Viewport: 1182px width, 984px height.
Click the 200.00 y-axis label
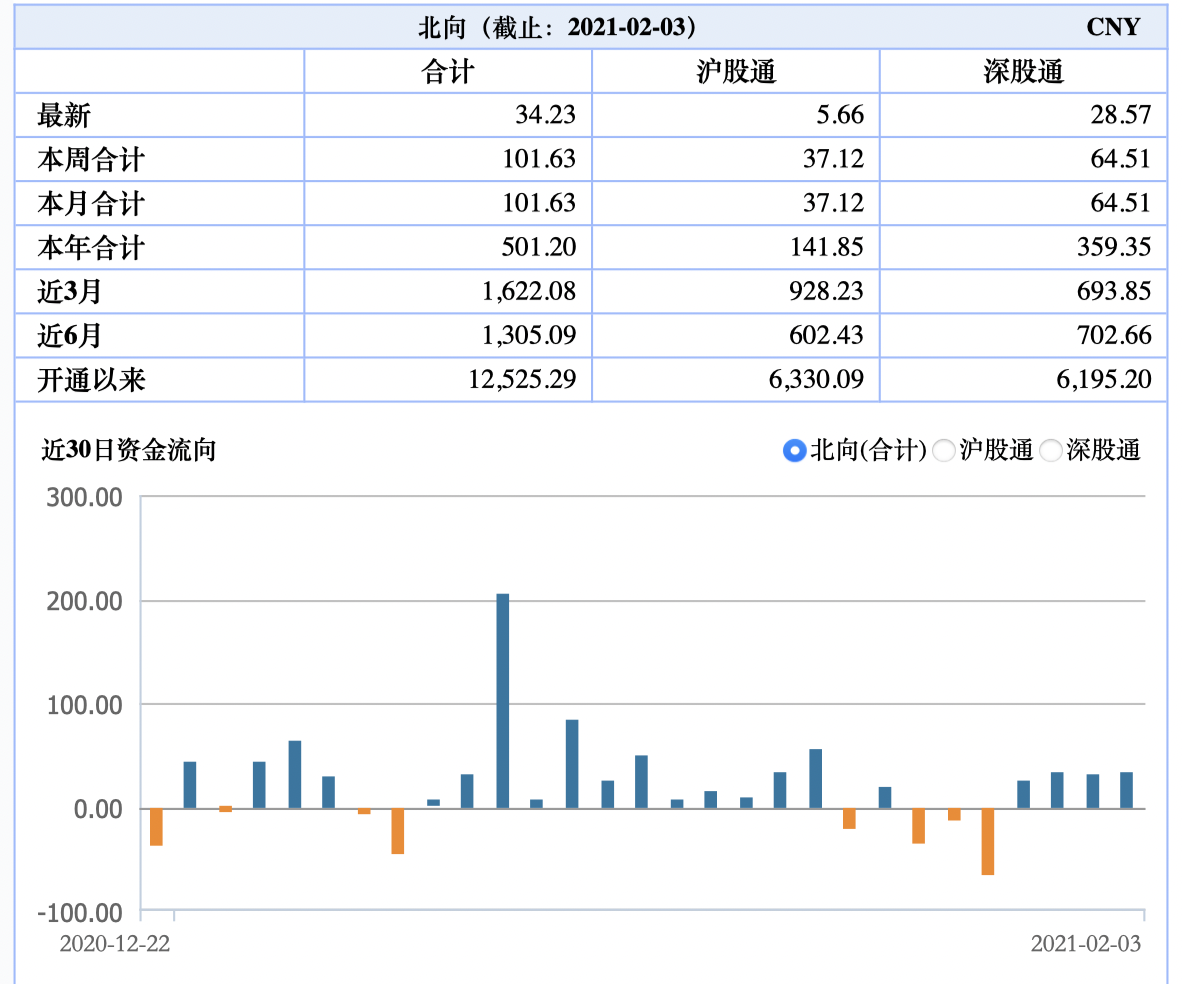click(84, 602)
